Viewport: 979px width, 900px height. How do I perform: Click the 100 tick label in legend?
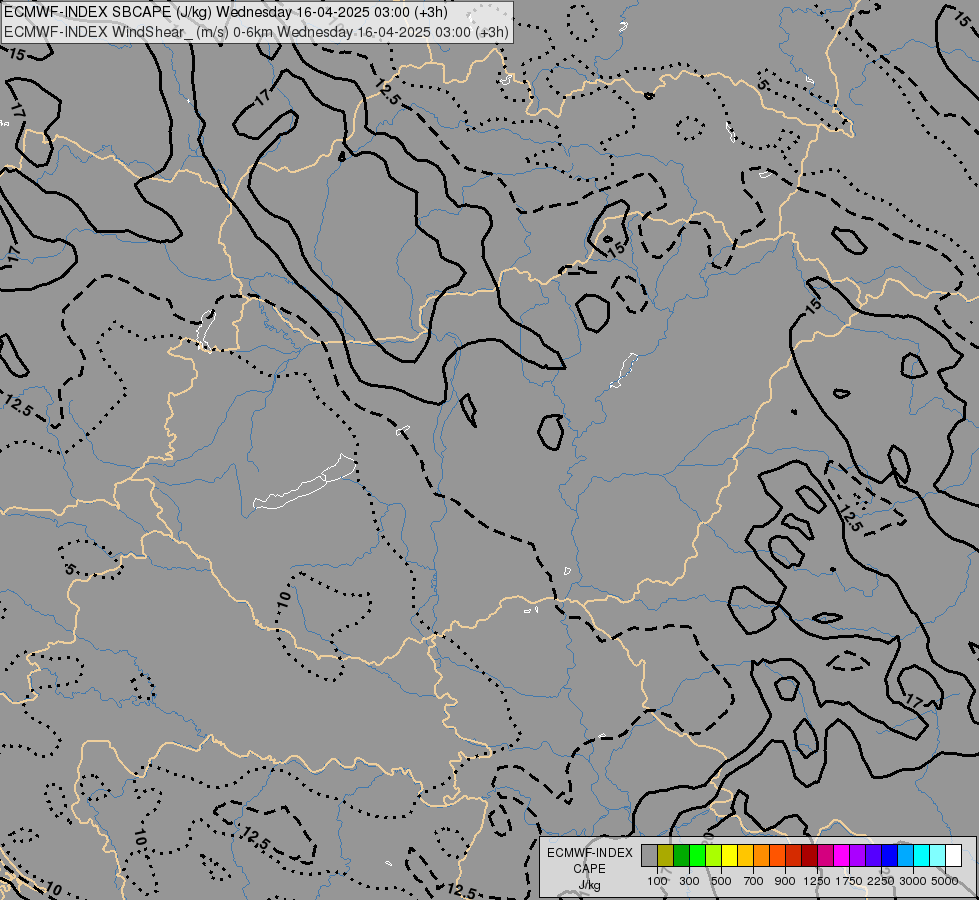click(x=657, y=881)
